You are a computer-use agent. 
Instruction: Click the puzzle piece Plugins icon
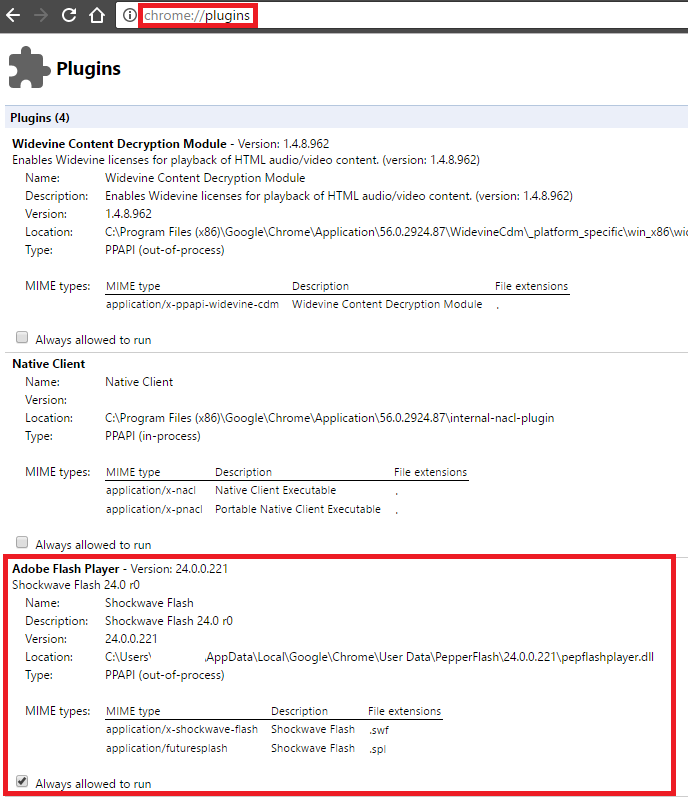29,67
